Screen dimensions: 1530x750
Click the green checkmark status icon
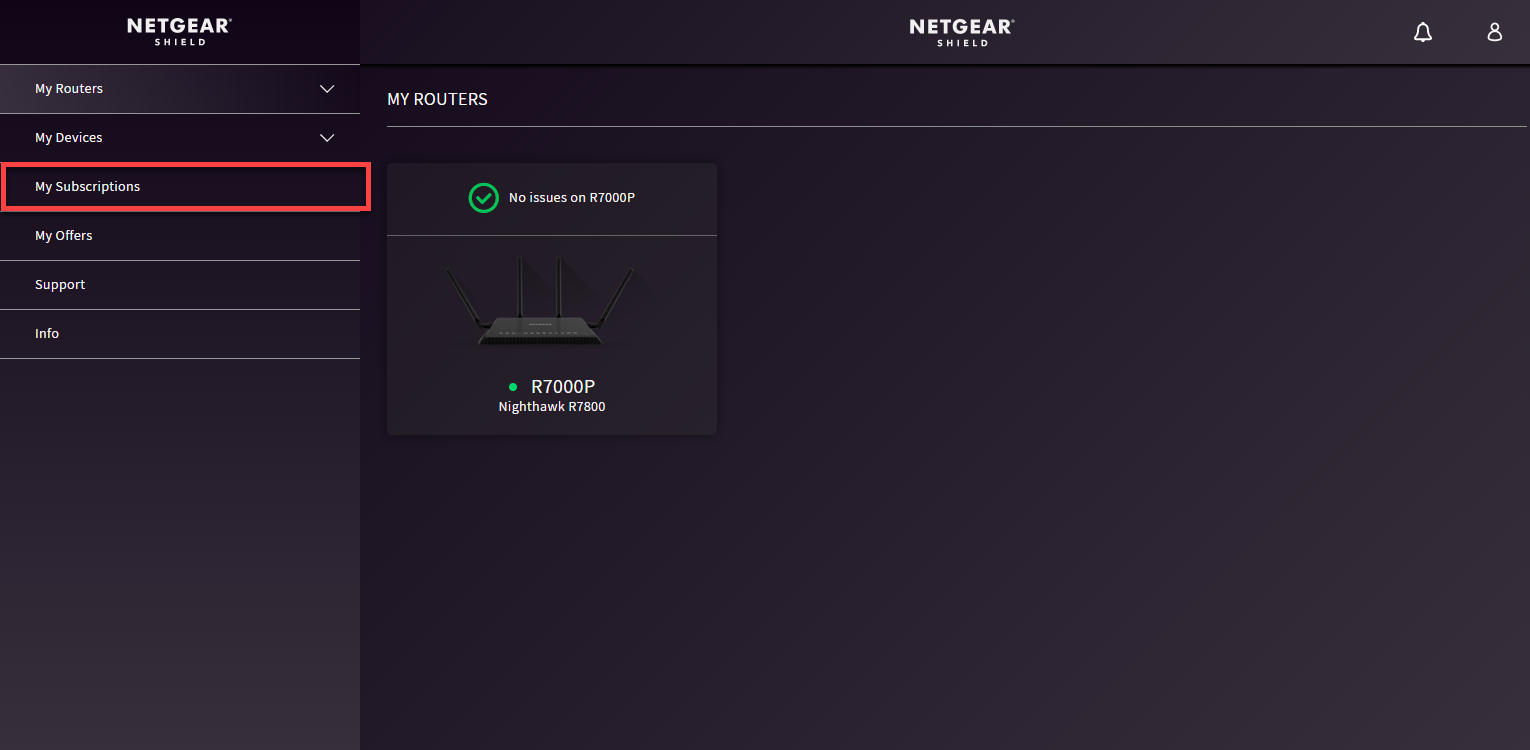coord(483,198)
